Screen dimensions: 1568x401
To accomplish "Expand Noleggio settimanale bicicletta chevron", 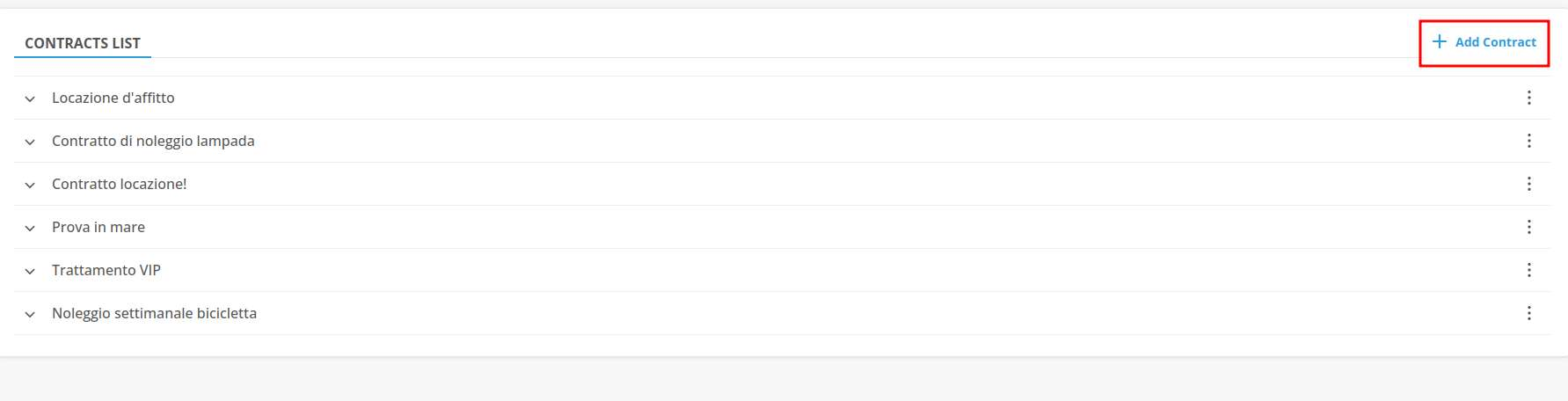I will click(30, 314).
